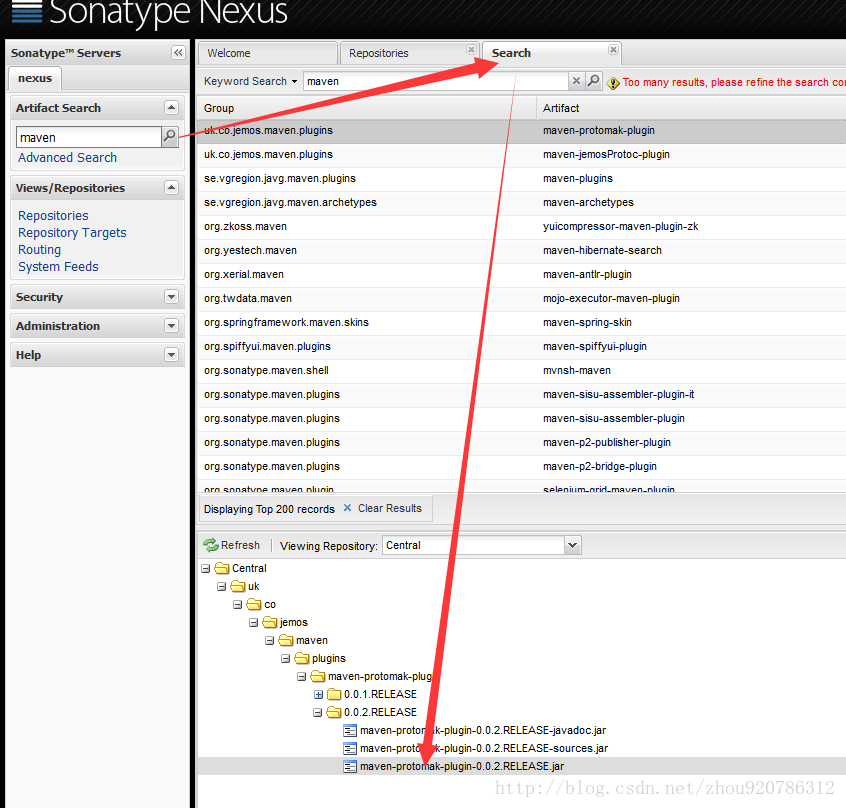Collapse the Artifact Search panel
Screen dimensions: 846x808
click(171, 107)
